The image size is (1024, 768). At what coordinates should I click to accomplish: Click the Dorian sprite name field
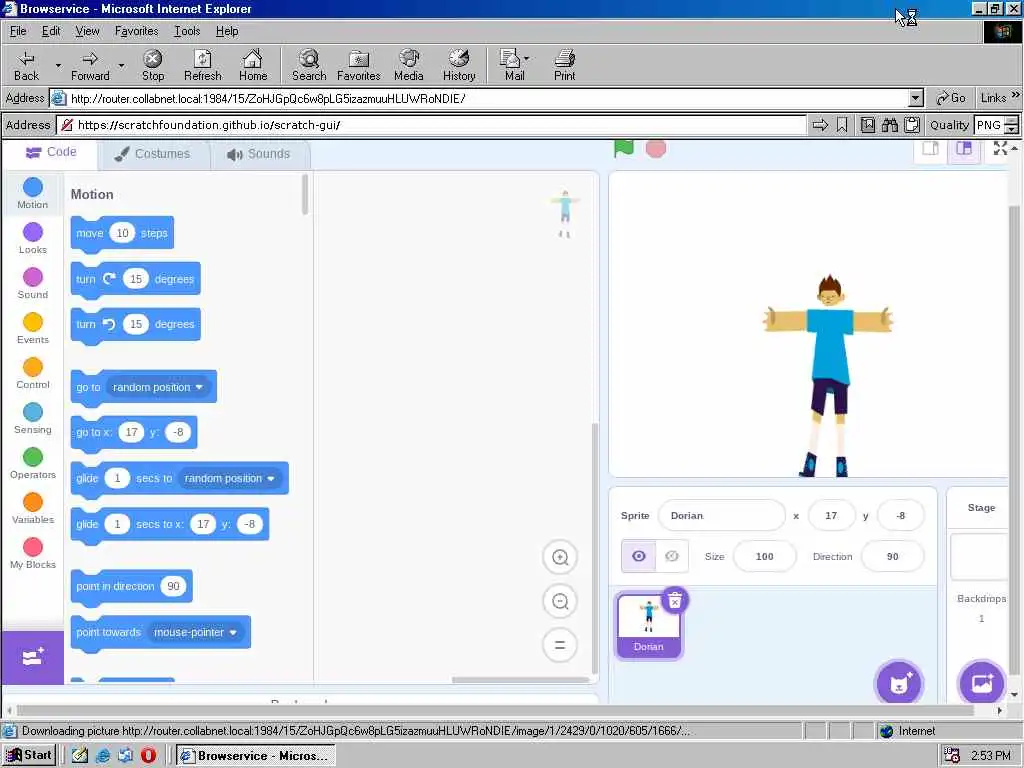[722, 515]
